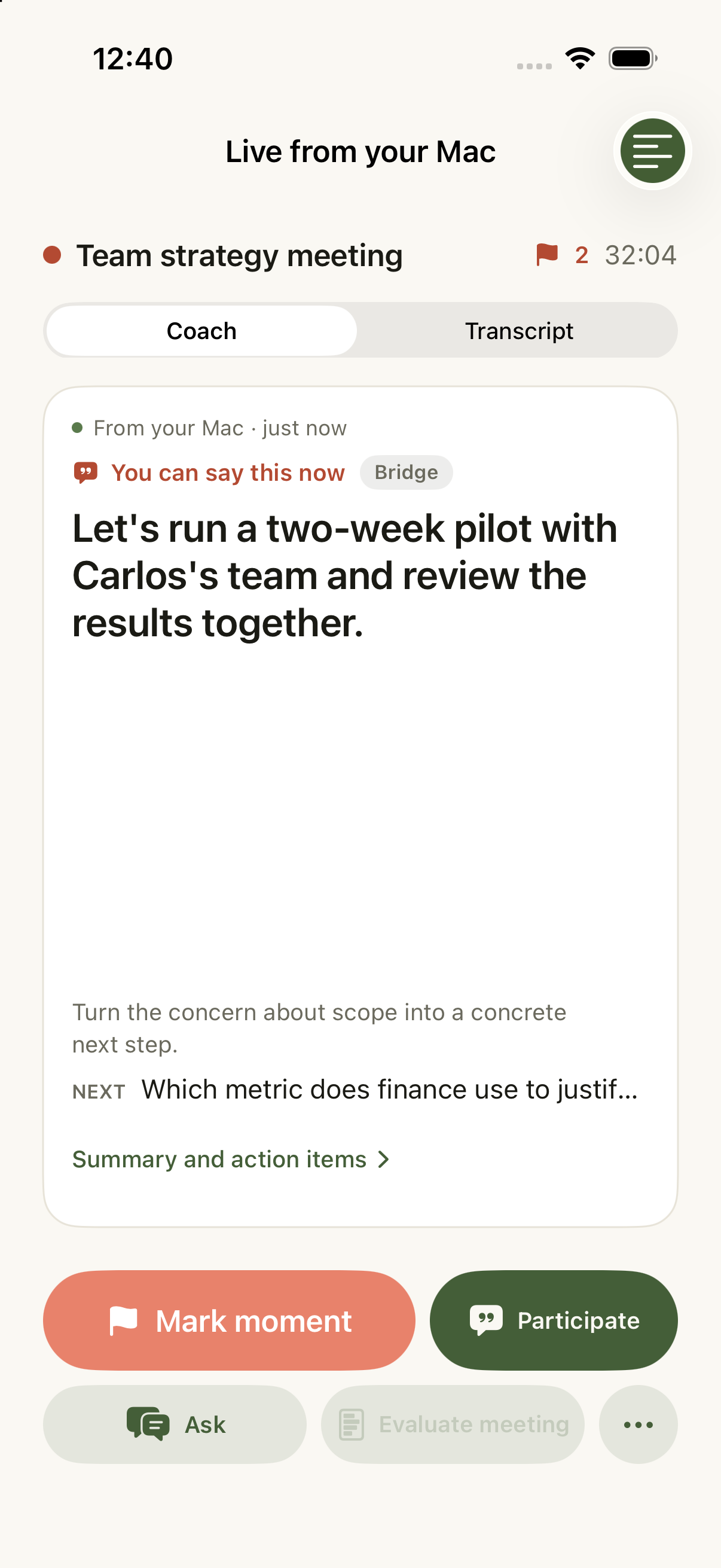The height and width of the screenshot is (1568, 721).
Task: Switch to the Transcript tab
Action: (518, 331)
